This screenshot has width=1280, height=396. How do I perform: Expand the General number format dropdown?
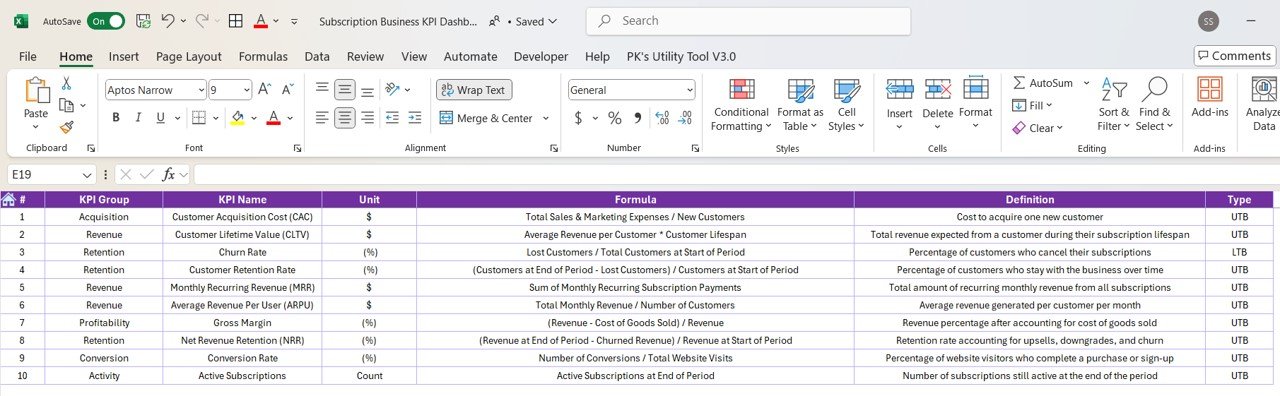tap(689, 90)
